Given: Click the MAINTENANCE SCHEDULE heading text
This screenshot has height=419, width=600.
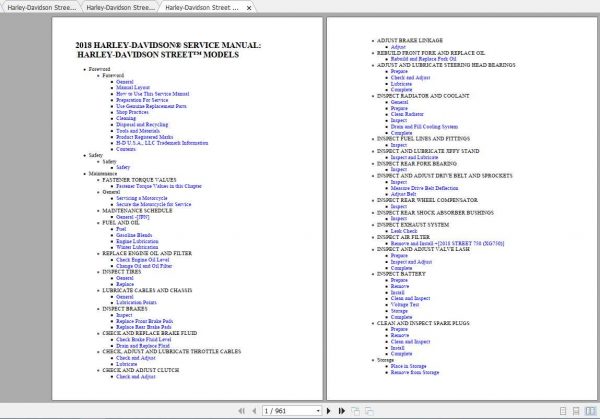Looking at the screenshot, I should (x=137, y=210).
